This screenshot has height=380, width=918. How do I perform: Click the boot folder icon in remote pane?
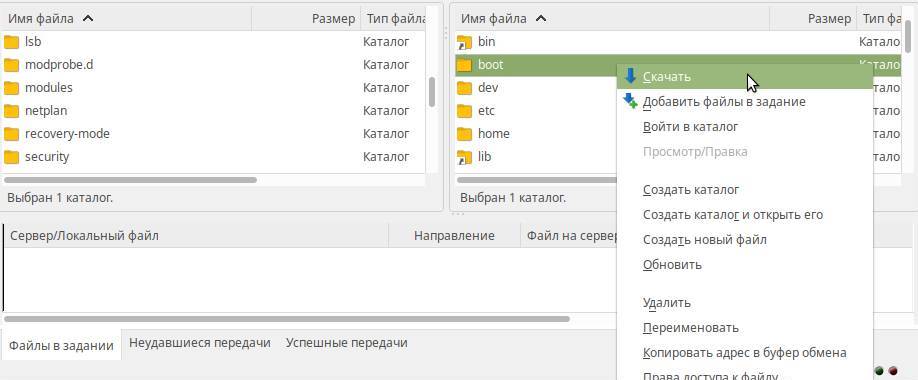464,65
